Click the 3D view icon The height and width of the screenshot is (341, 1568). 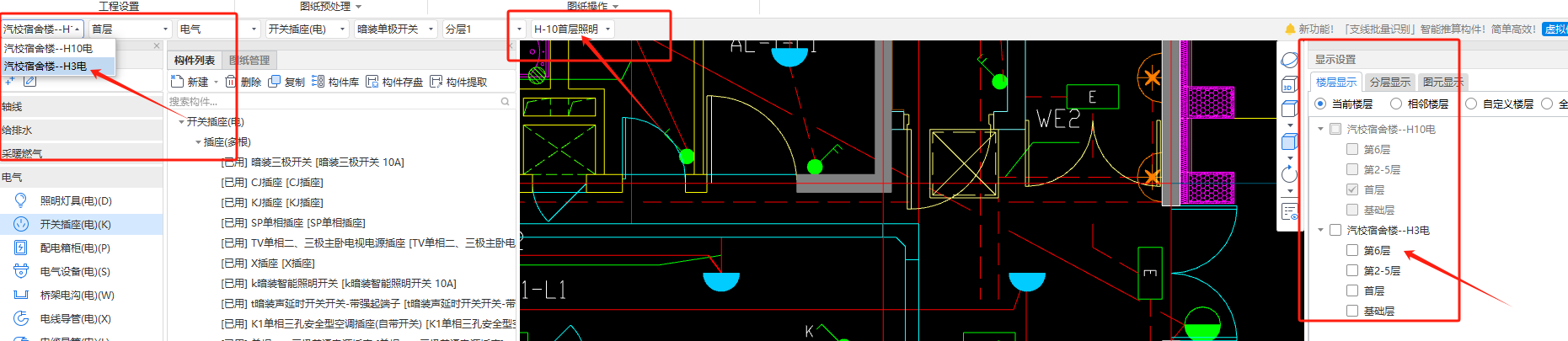[x=1288, y=84]
